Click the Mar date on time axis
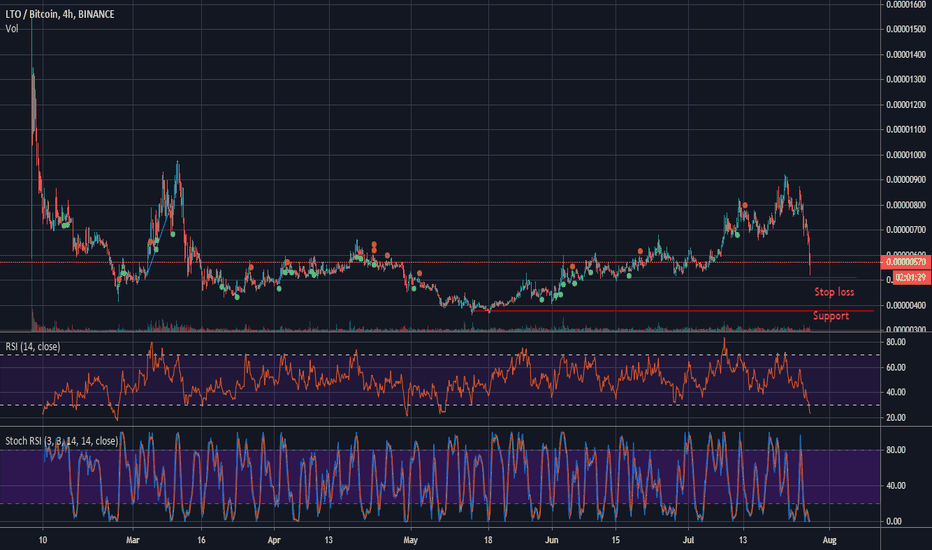Viewport: 932px width, 550px height. [x=133, y=540]
